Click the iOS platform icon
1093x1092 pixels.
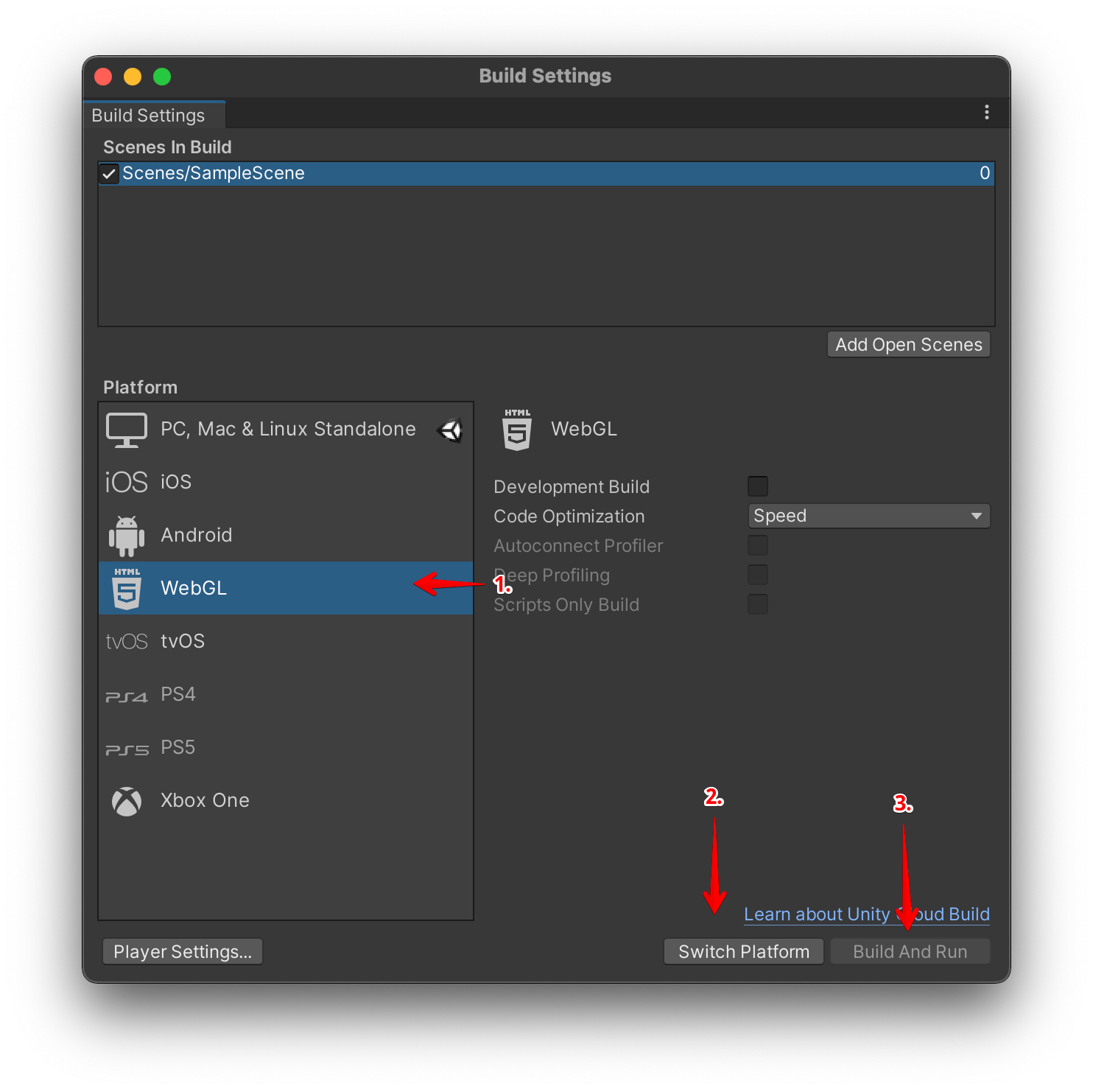tap(127, 482)
